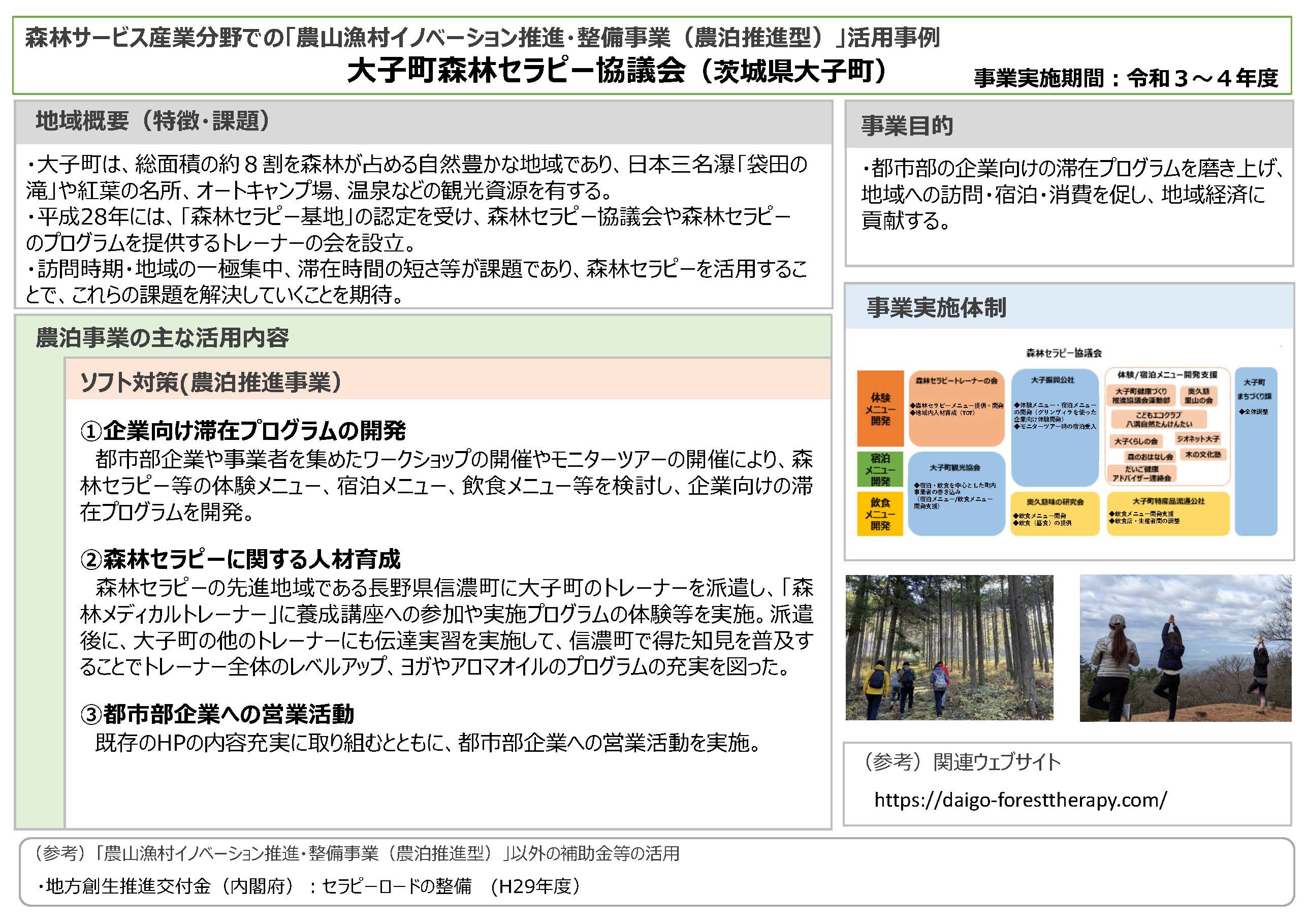Image resolution: width=1307 pixels, height=924 pixels.
Task: Click heading ②森林セラピーに関する人材育成
Action: (x=240, y=559)
